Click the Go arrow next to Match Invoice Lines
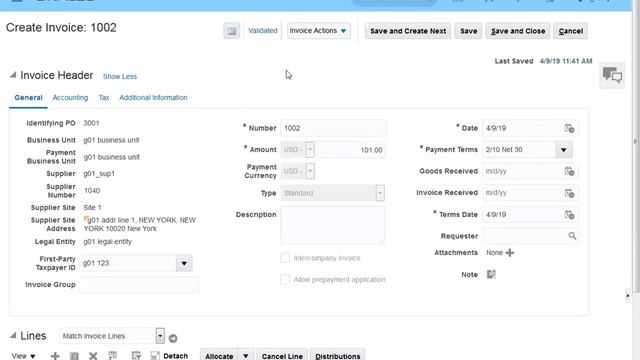This screenshot has width=640, height=360. point(173,338)
